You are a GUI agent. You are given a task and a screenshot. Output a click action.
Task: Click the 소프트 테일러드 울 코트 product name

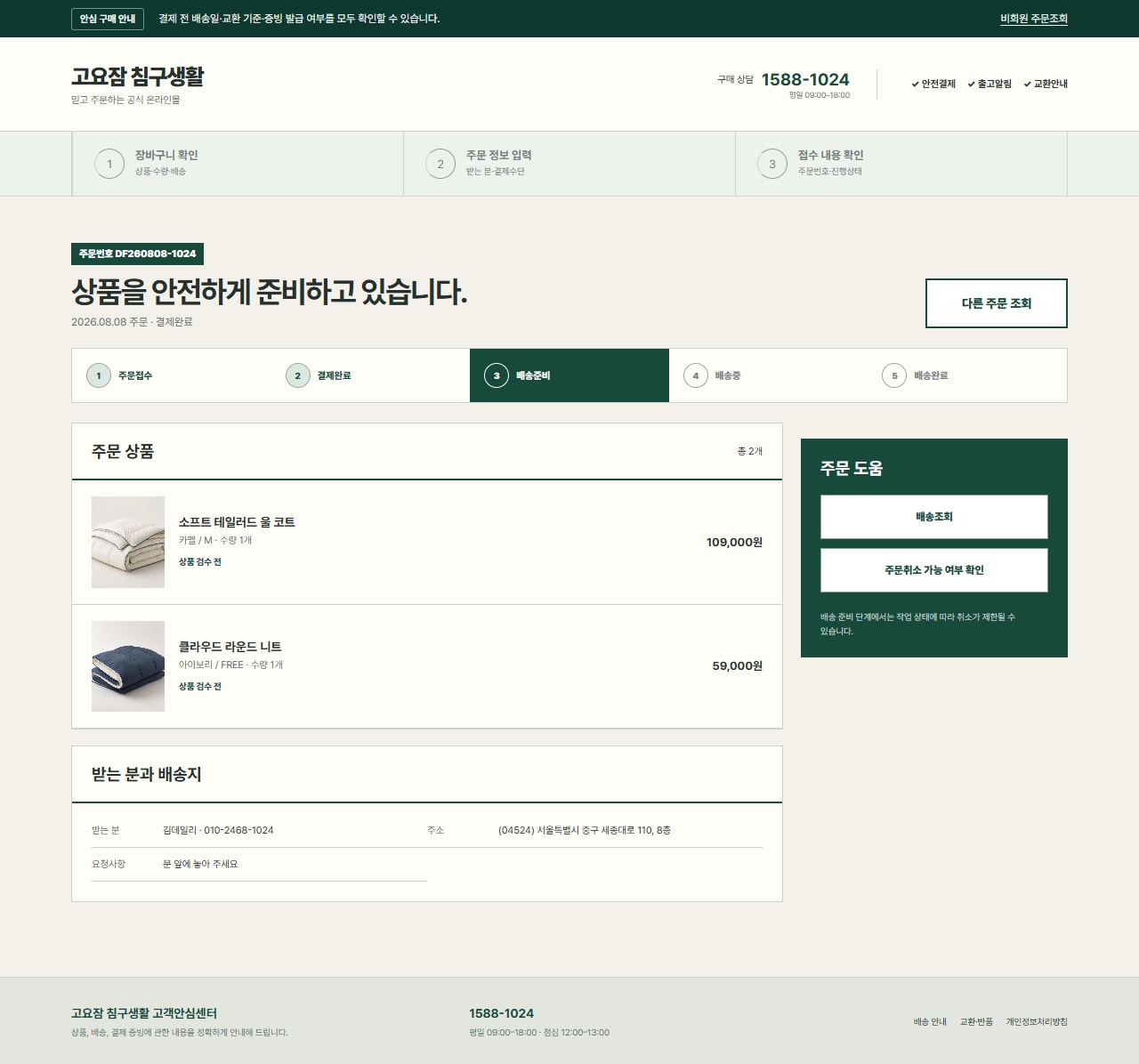point(237,522)
